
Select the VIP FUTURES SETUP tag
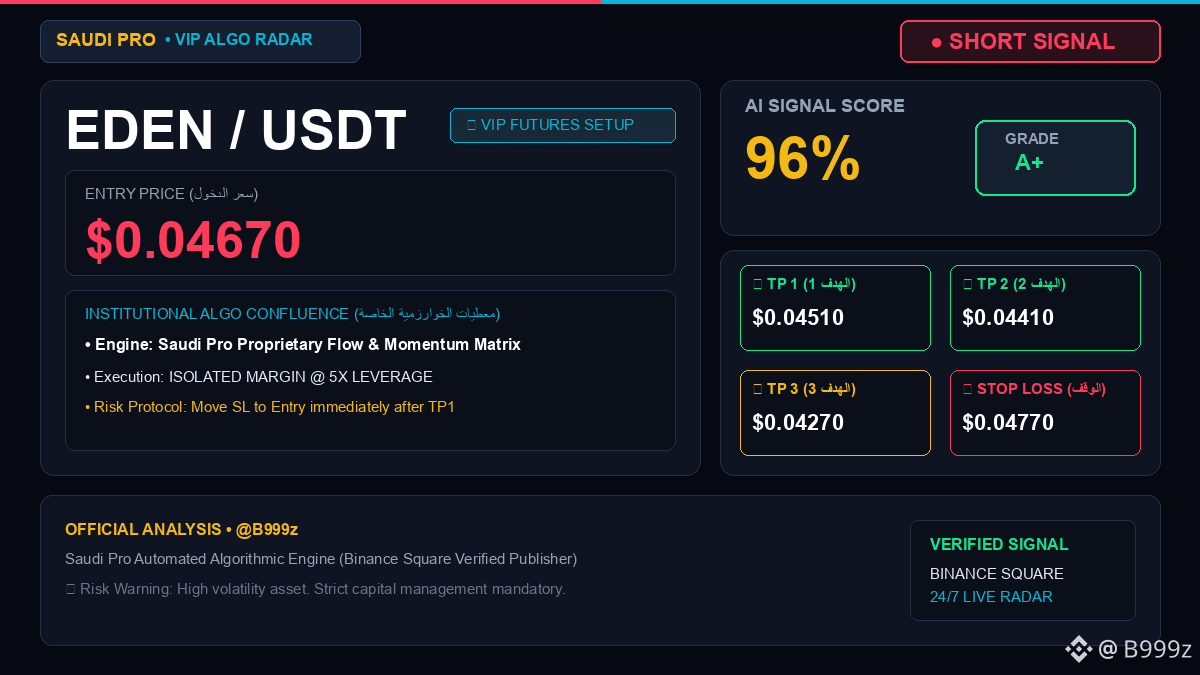[563, 125]
